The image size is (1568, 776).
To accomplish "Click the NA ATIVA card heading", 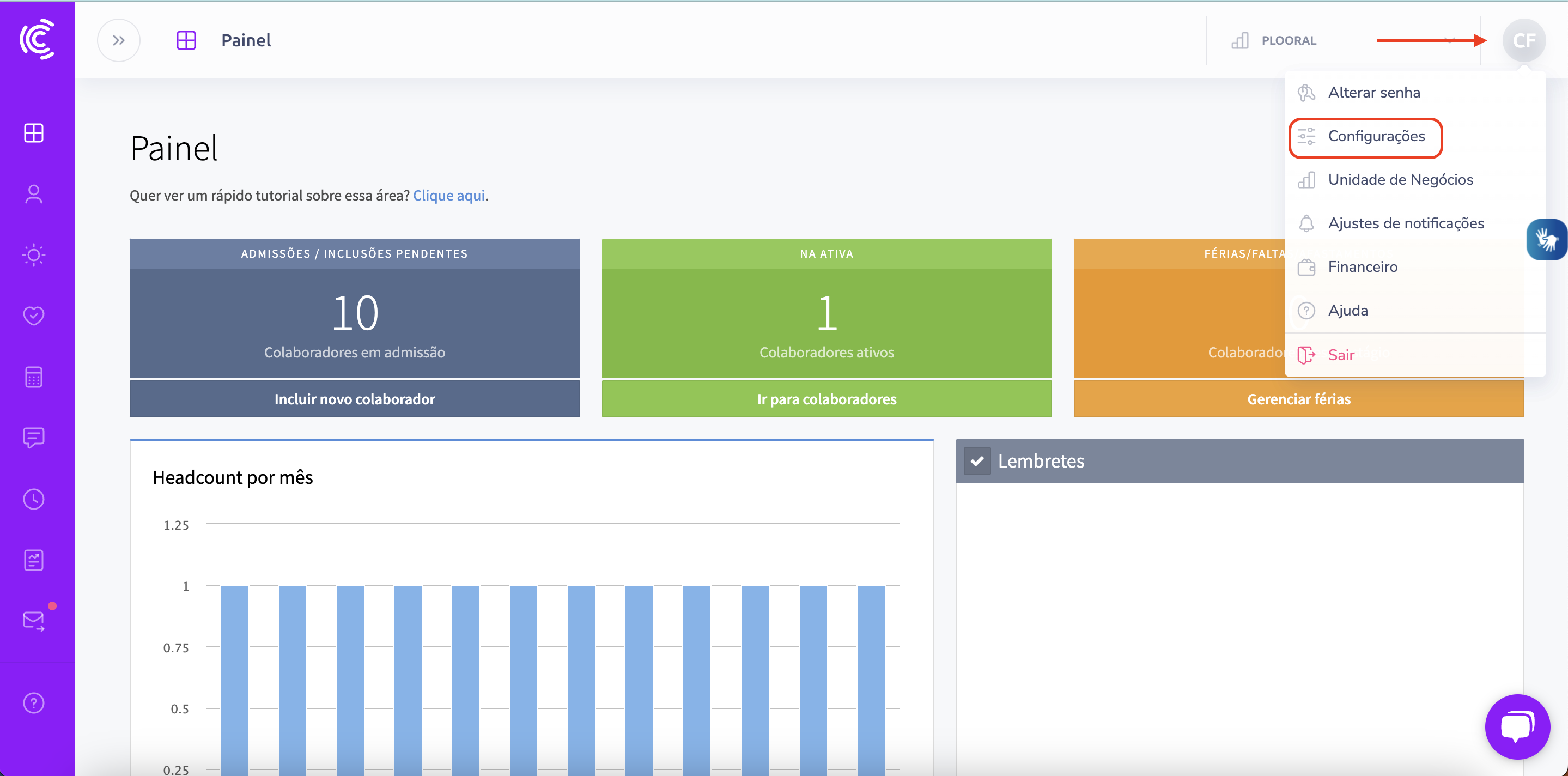I will click(x=826, y=254).
